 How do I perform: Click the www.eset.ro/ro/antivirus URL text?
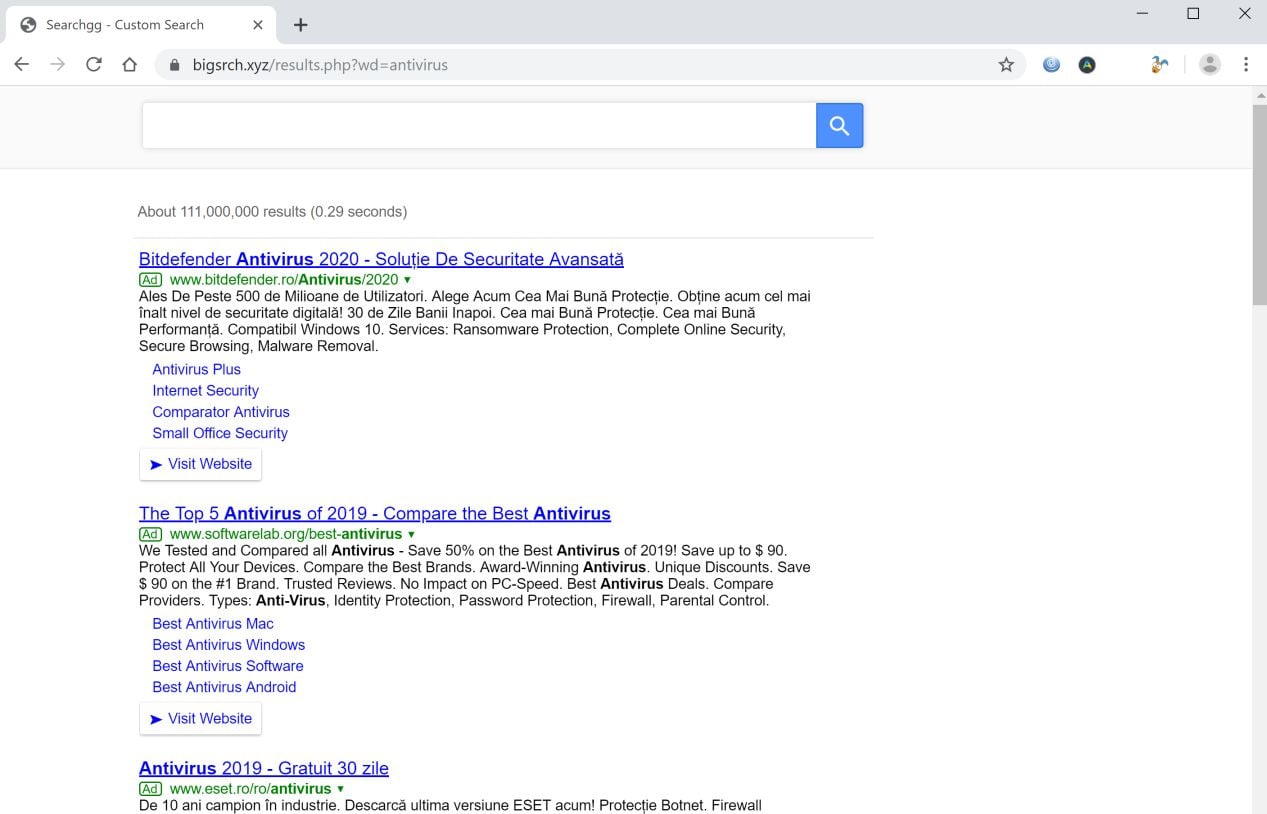tap(250, 789)
